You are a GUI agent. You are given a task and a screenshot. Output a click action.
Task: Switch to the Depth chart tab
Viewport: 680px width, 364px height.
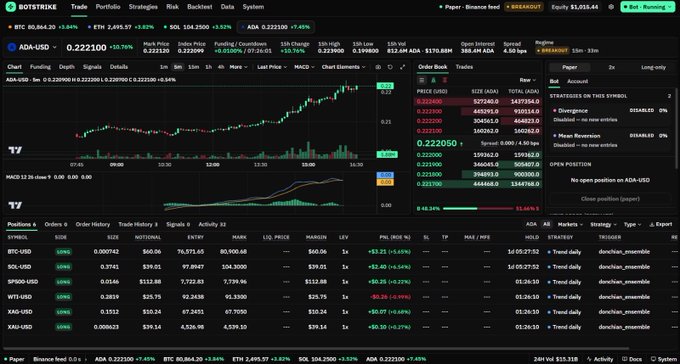coord(67,67)
